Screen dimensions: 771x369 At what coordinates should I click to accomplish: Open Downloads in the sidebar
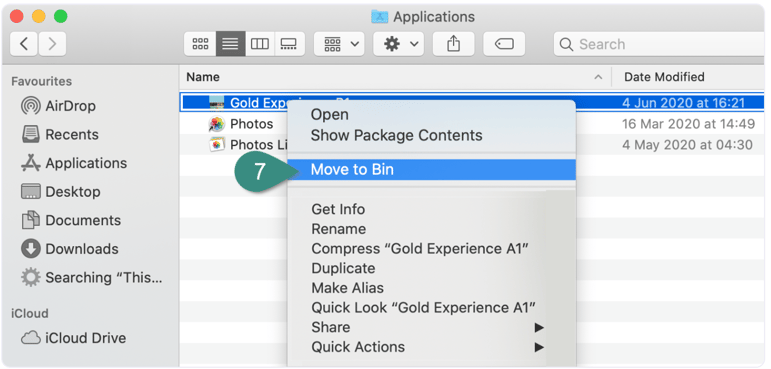pyautogui.click(x=82, y=248)
